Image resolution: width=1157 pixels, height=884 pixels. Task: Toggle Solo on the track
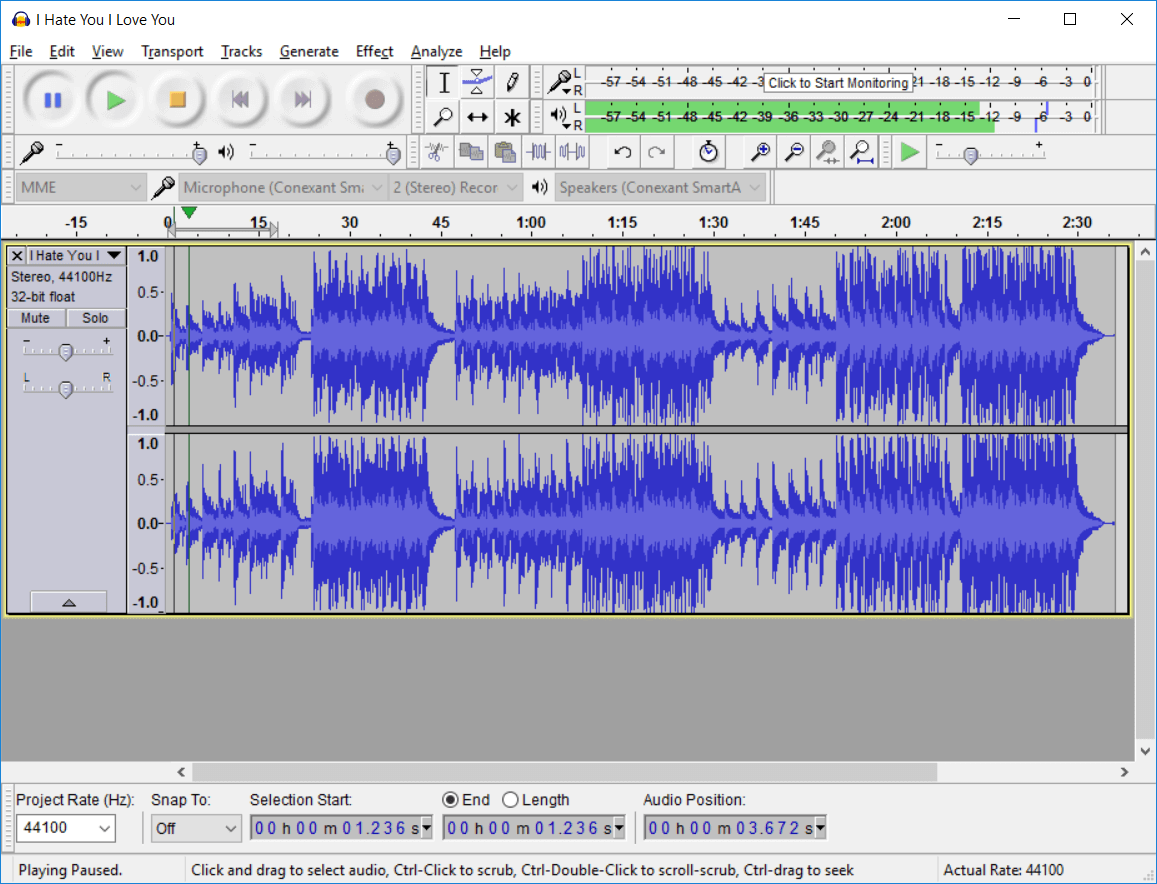95,318
